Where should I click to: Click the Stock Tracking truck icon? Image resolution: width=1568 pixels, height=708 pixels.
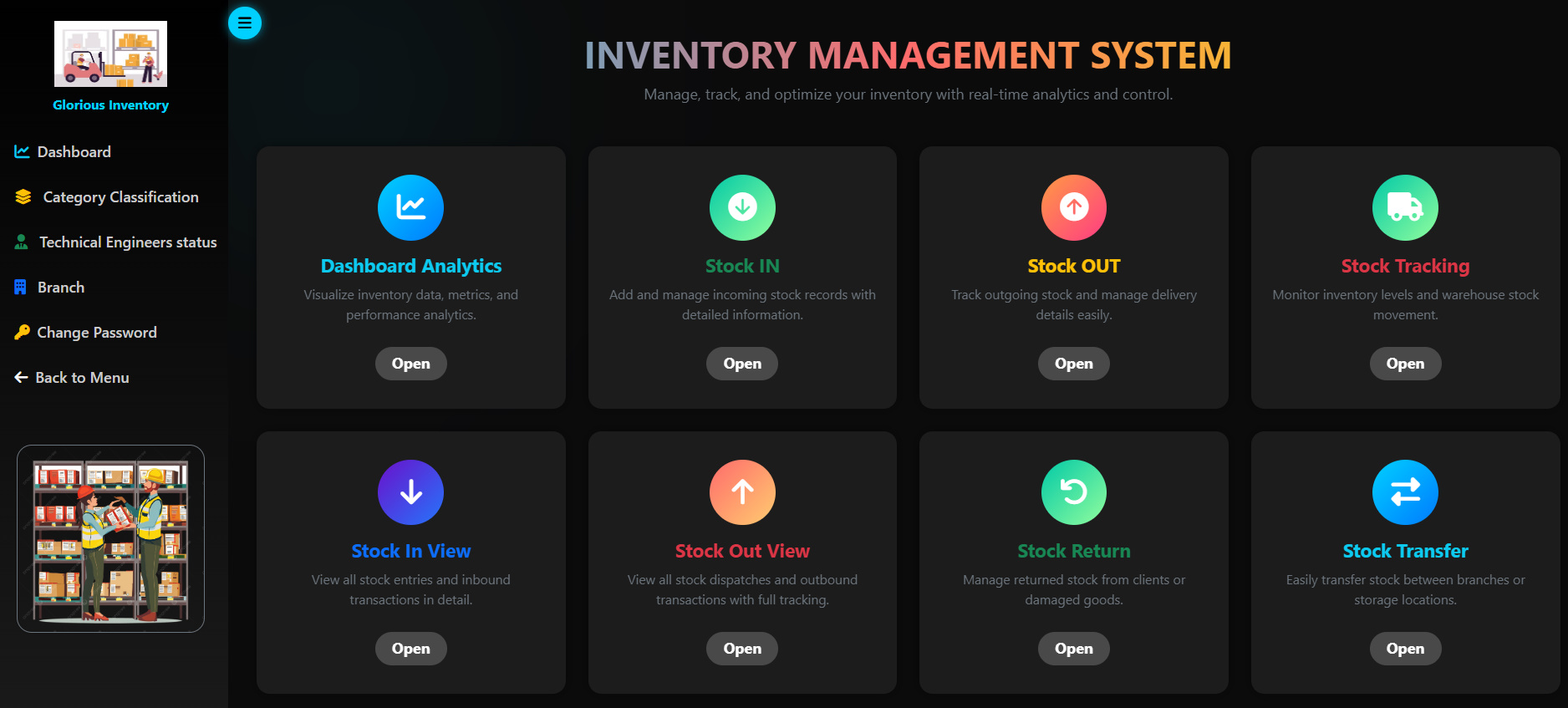click(1405, 207)
